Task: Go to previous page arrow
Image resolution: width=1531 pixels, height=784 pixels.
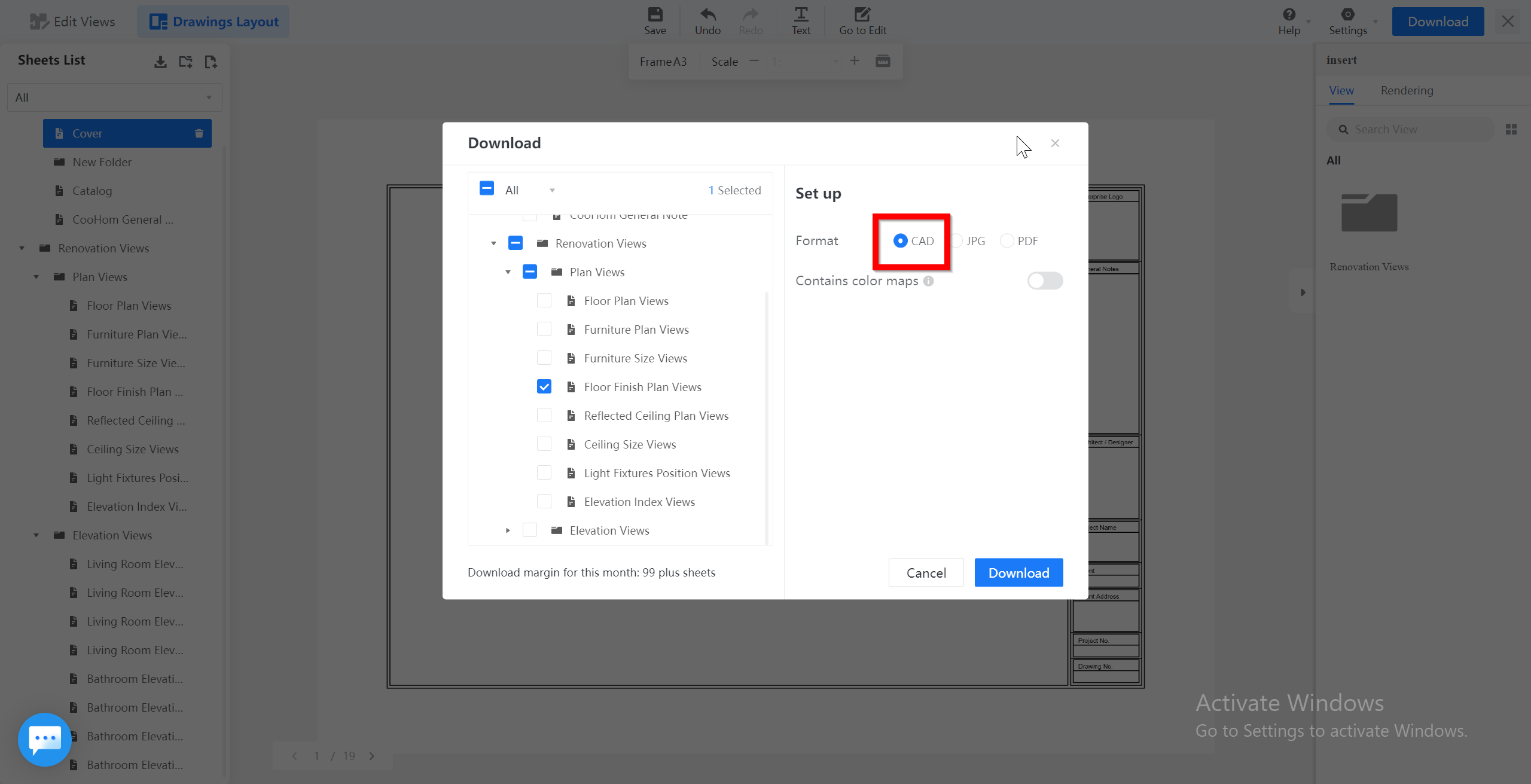Action: pyautogui.click(x=294, y=756)
